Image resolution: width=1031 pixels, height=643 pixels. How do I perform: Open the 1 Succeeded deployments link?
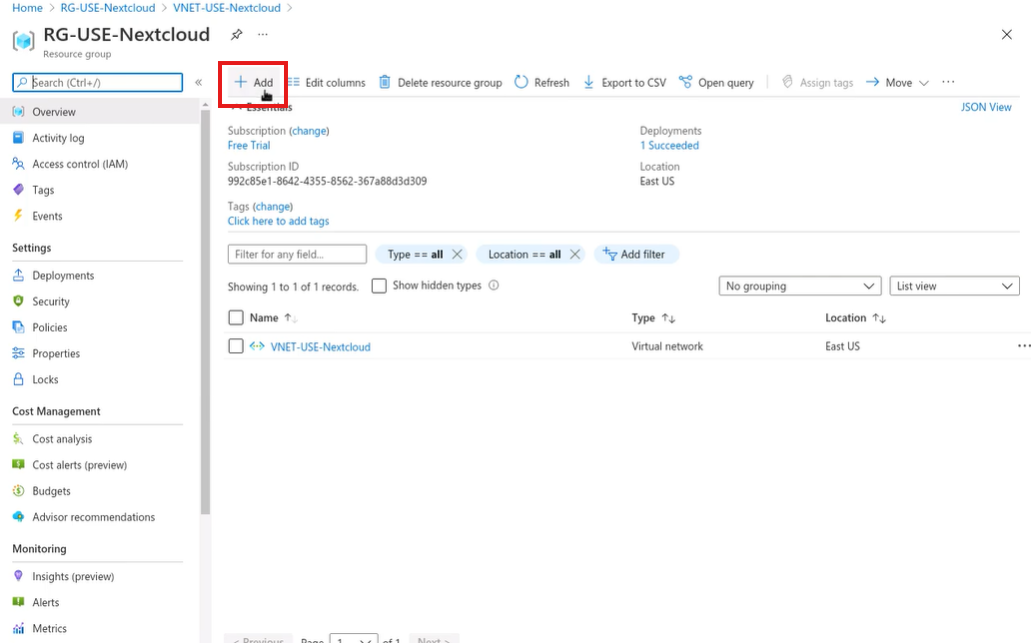point(669,145)
